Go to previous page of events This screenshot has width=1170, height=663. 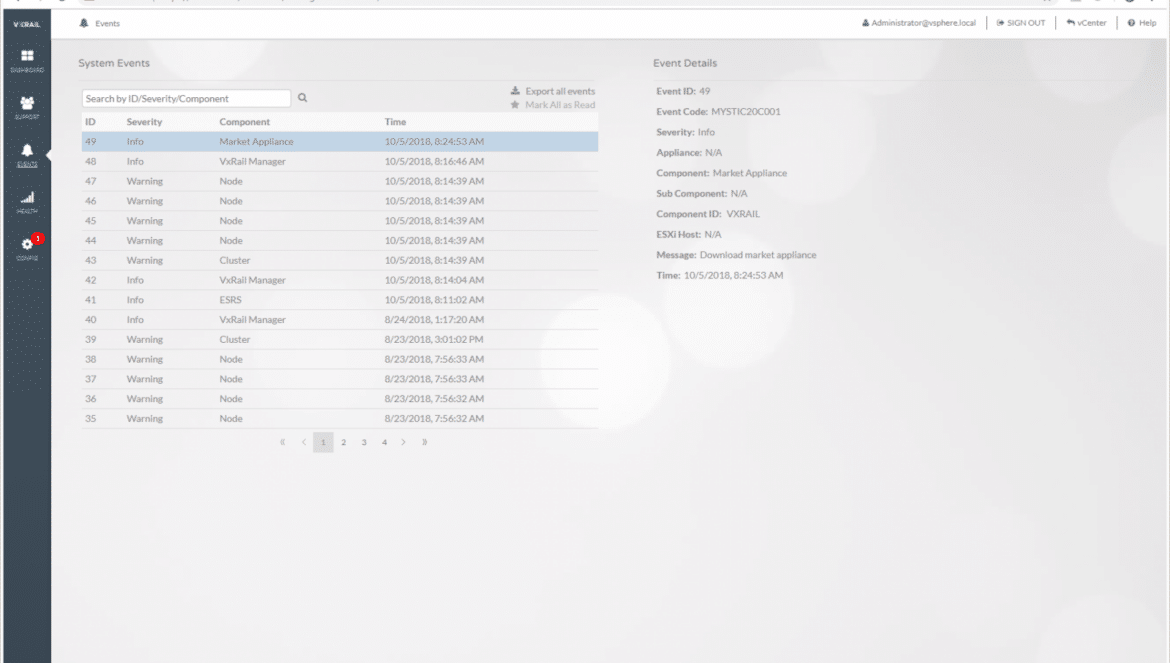pyautogui.click(x=304, y=442)
